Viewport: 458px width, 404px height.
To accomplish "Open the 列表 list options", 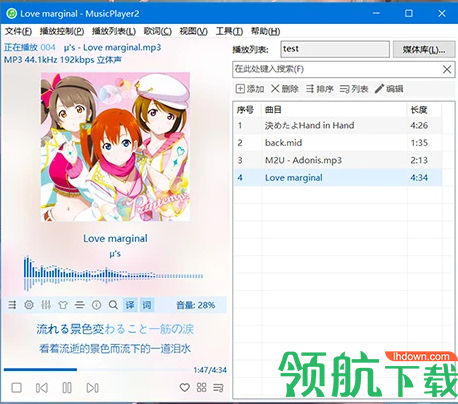I will click(354, 89).
